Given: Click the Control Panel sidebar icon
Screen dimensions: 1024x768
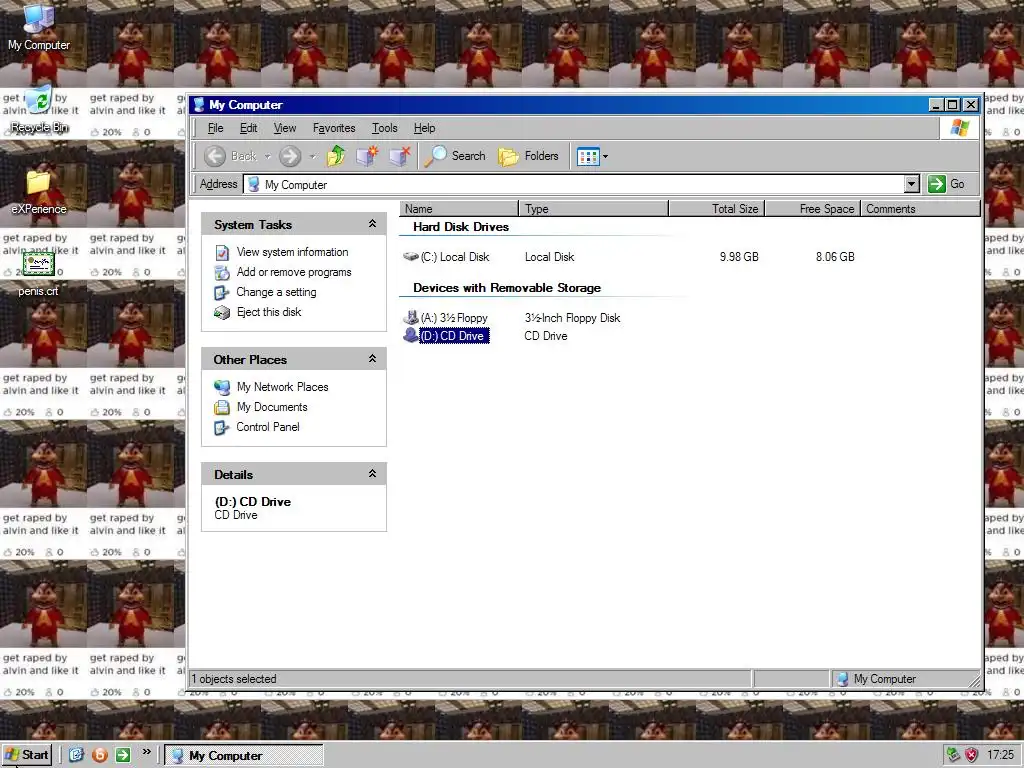Looking at the screenshot, I should click(222, 428).
